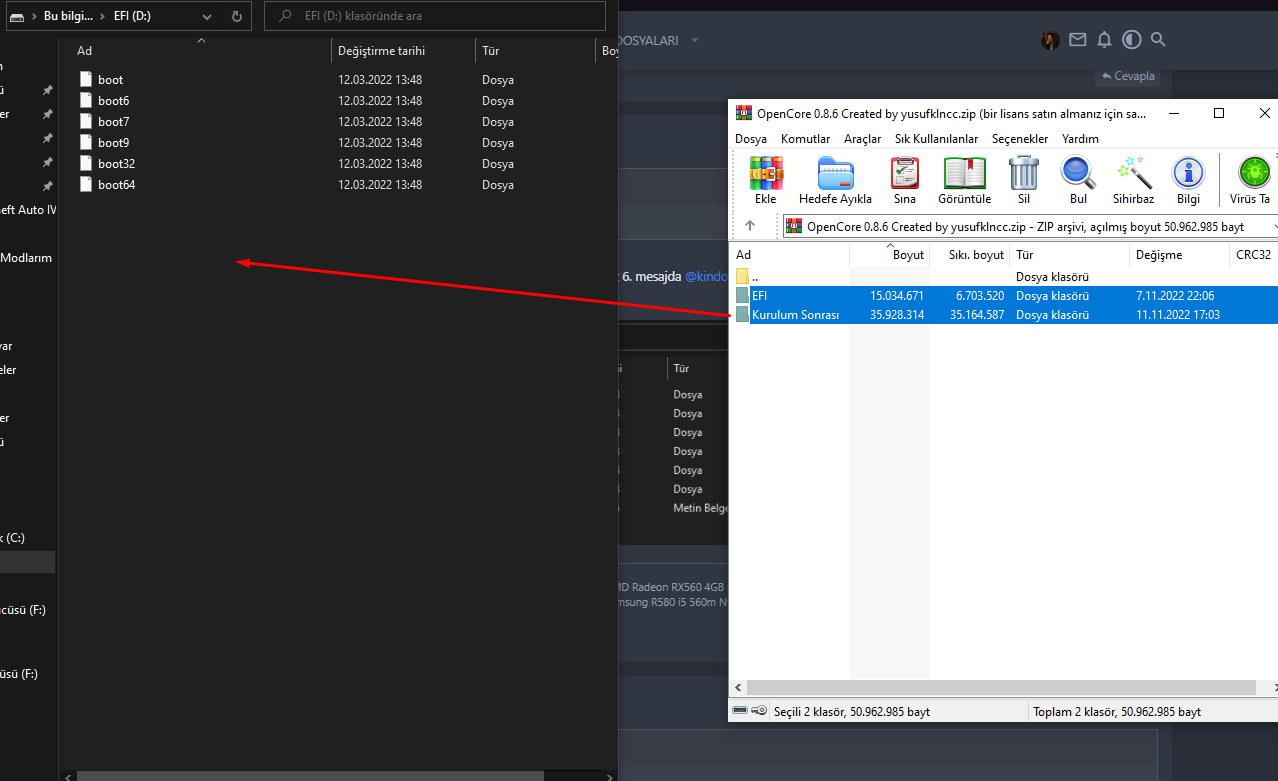Open the Seçenekler menu in WinRAR
Screen dimensions: 1278x781
tap(1019, 139)
